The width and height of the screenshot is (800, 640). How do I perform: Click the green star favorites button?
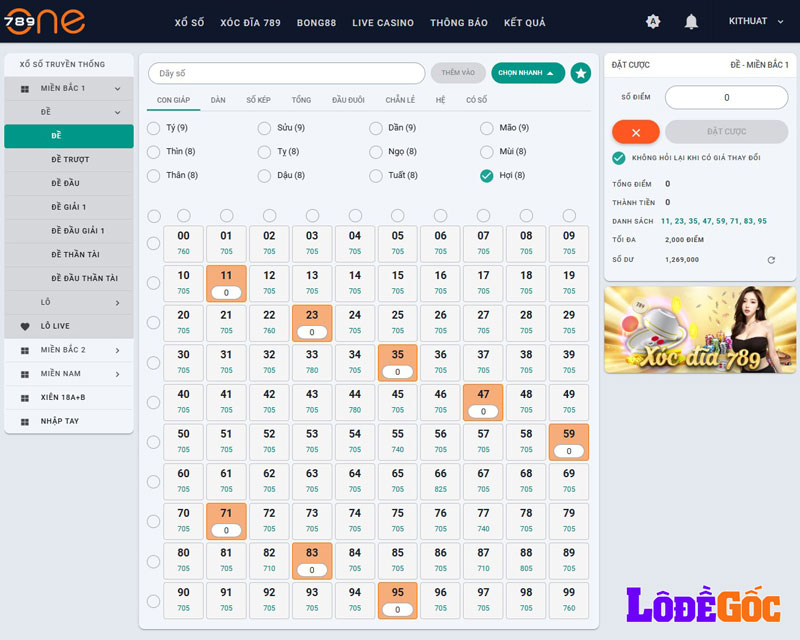(581, 73)
